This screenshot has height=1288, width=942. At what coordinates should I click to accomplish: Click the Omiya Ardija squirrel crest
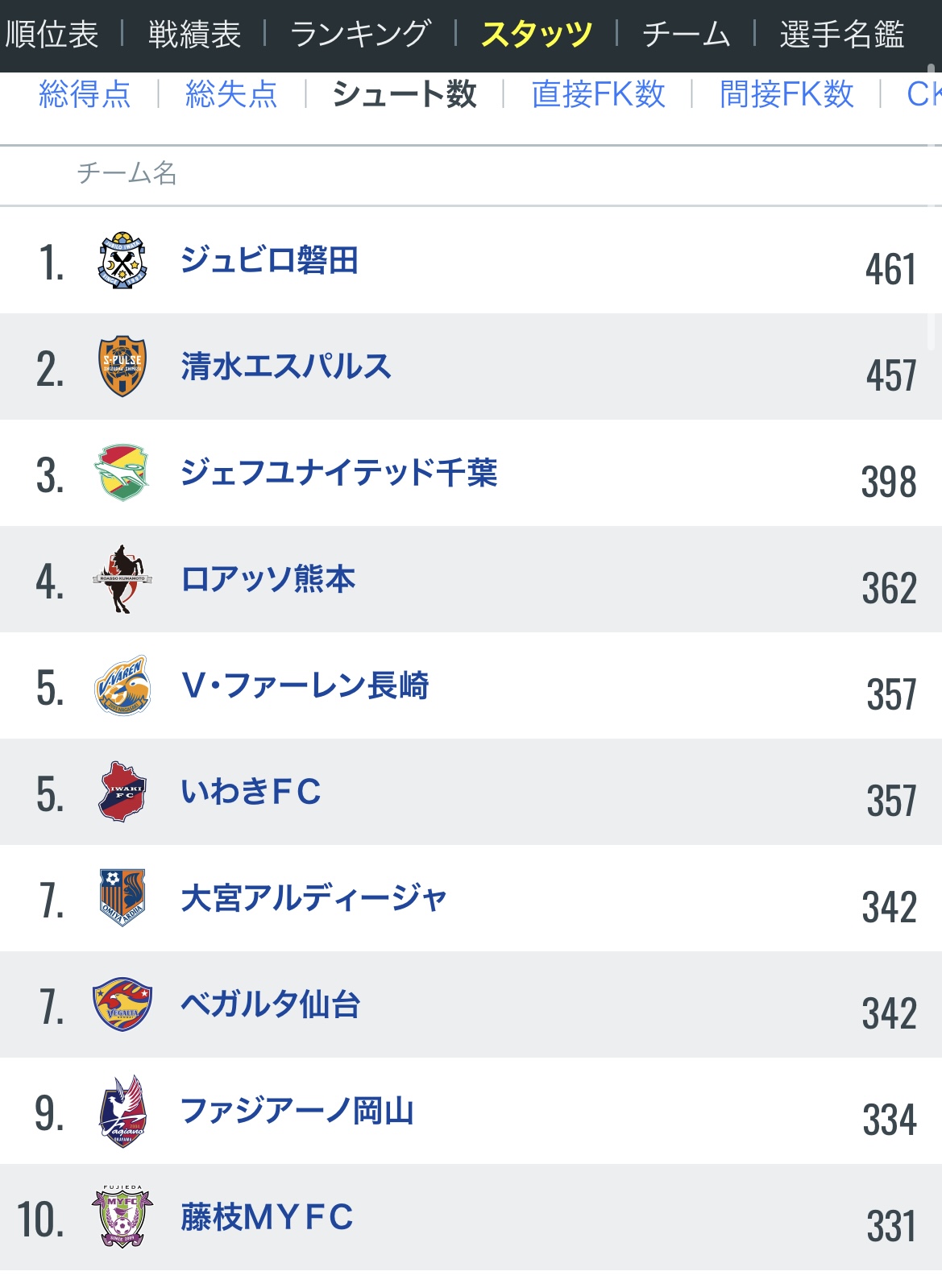[122, 898]
